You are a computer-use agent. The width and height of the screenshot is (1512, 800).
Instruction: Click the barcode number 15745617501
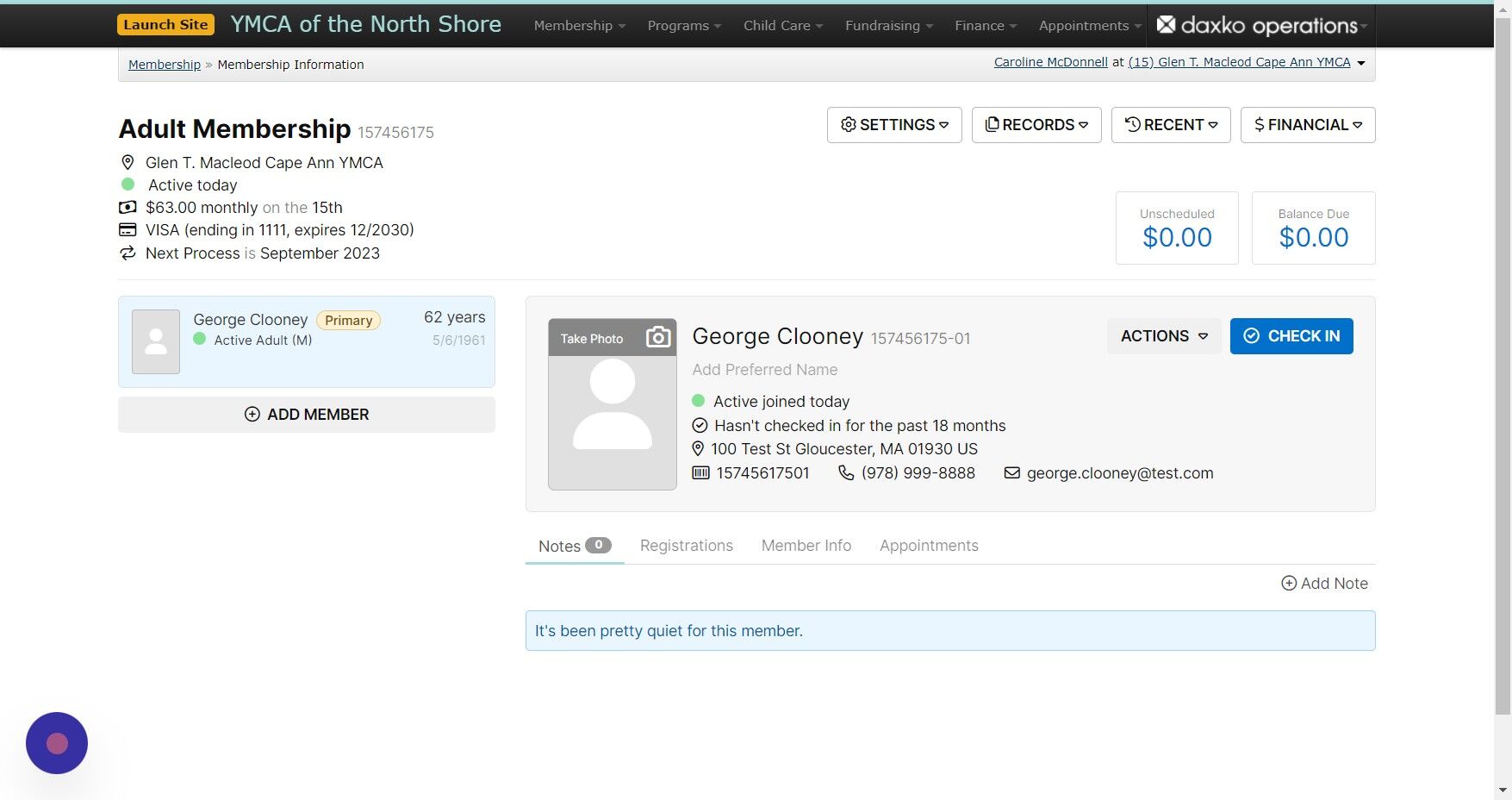click(x=763, y=473)
